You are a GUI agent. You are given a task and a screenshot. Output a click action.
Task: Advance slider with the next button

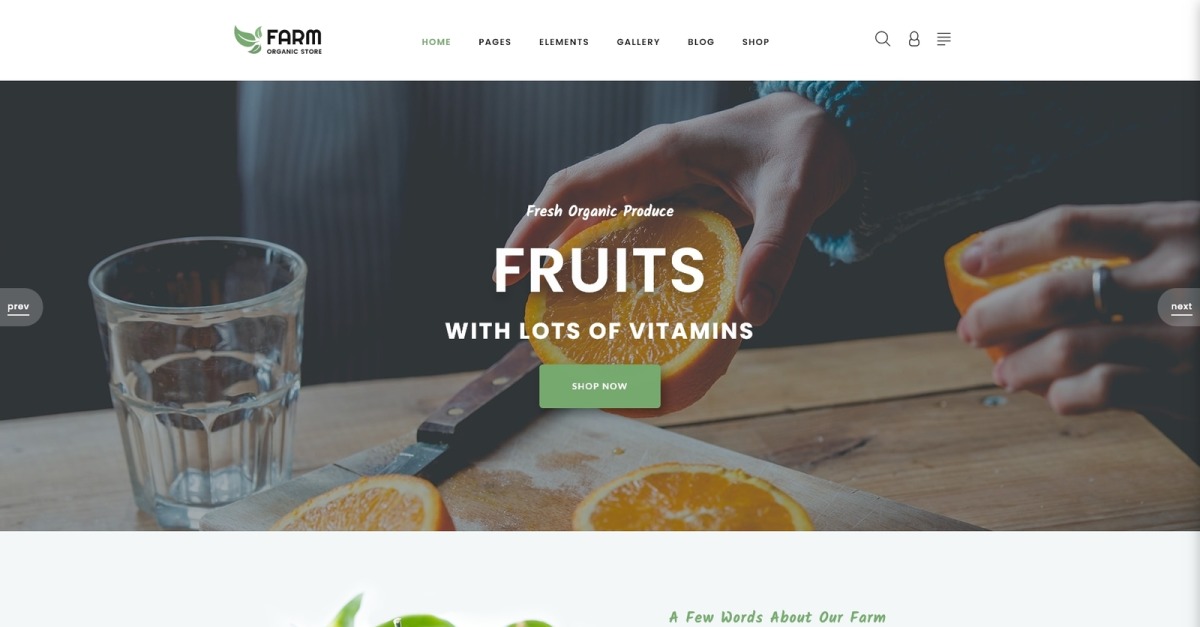[x=1180, y=307]
